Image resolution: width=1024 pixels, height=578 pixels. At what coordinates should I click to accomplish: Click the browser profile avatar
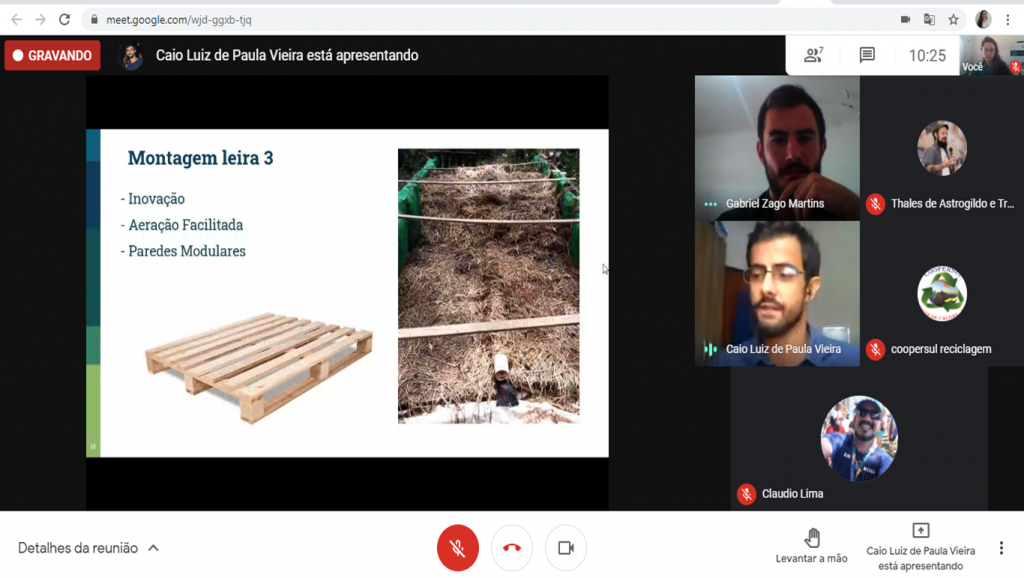click(x=983, y=20)
